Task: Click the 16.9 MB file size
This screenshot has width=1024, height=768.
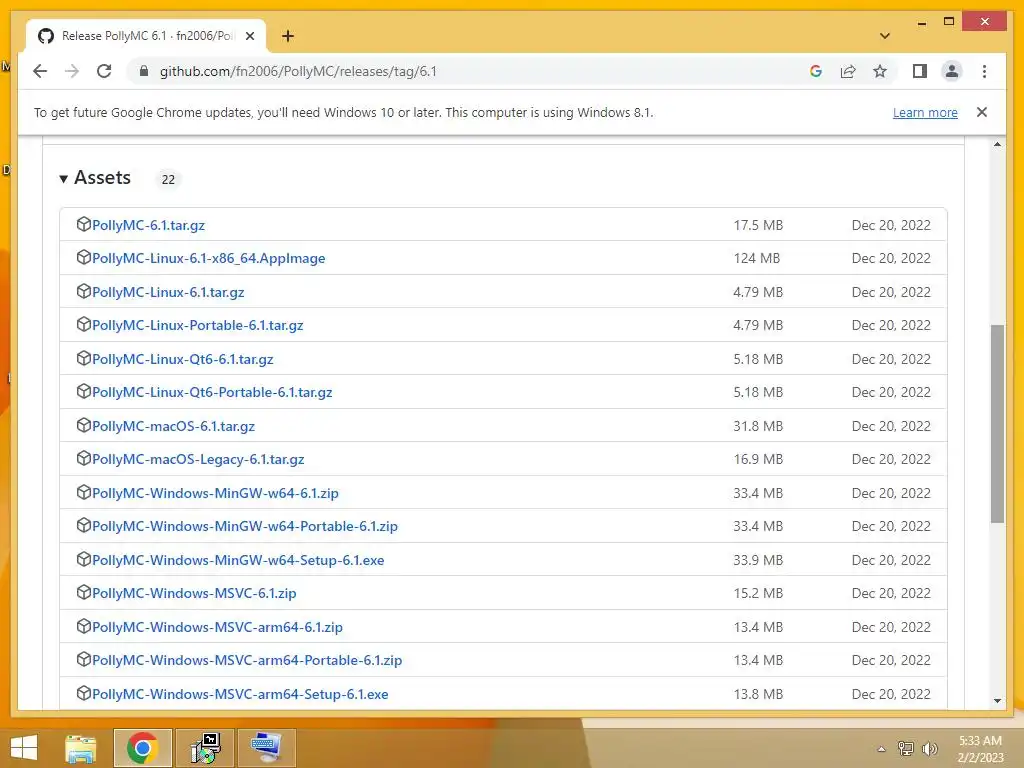Action: point(758,460)
